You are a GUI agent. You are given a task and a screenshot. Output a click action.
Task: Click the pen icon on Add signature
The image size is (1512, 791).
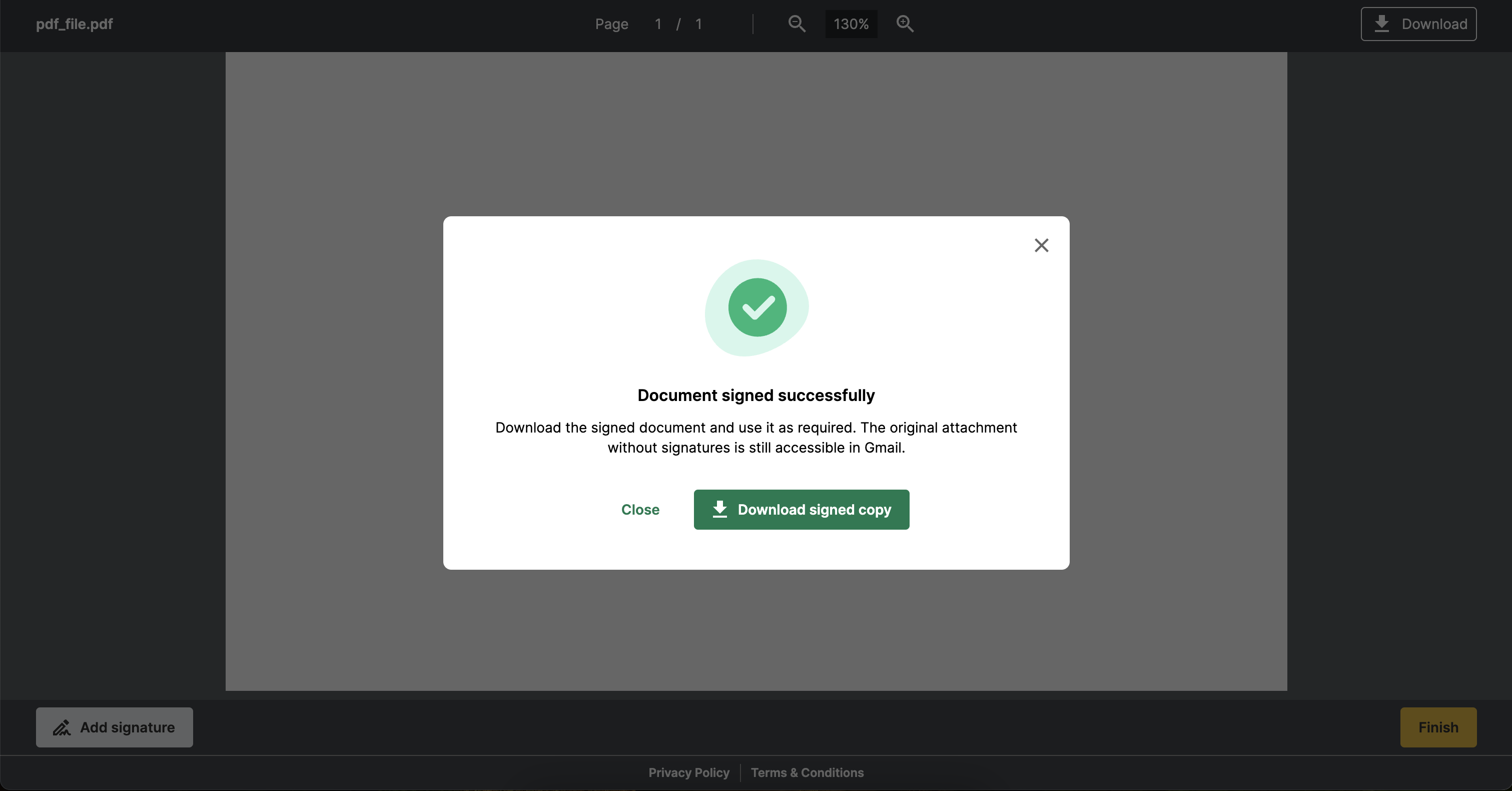(x=62, y=727)
